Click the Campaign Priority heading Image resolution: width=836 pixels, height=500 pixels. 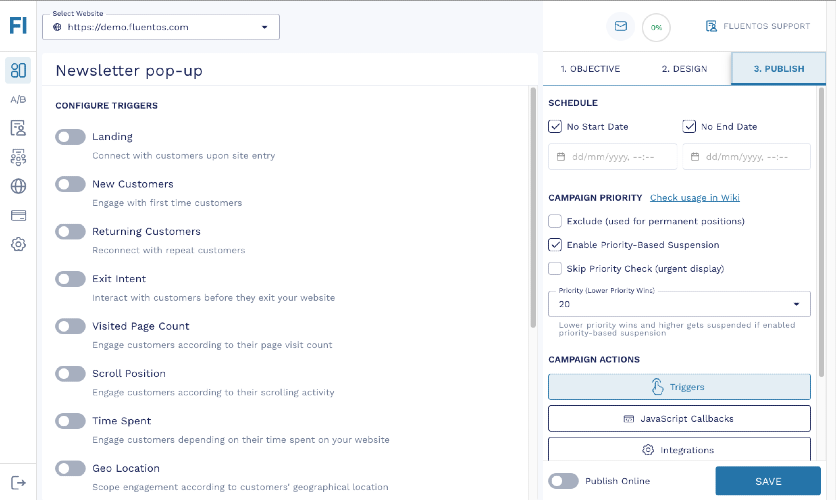coord(595,198)
